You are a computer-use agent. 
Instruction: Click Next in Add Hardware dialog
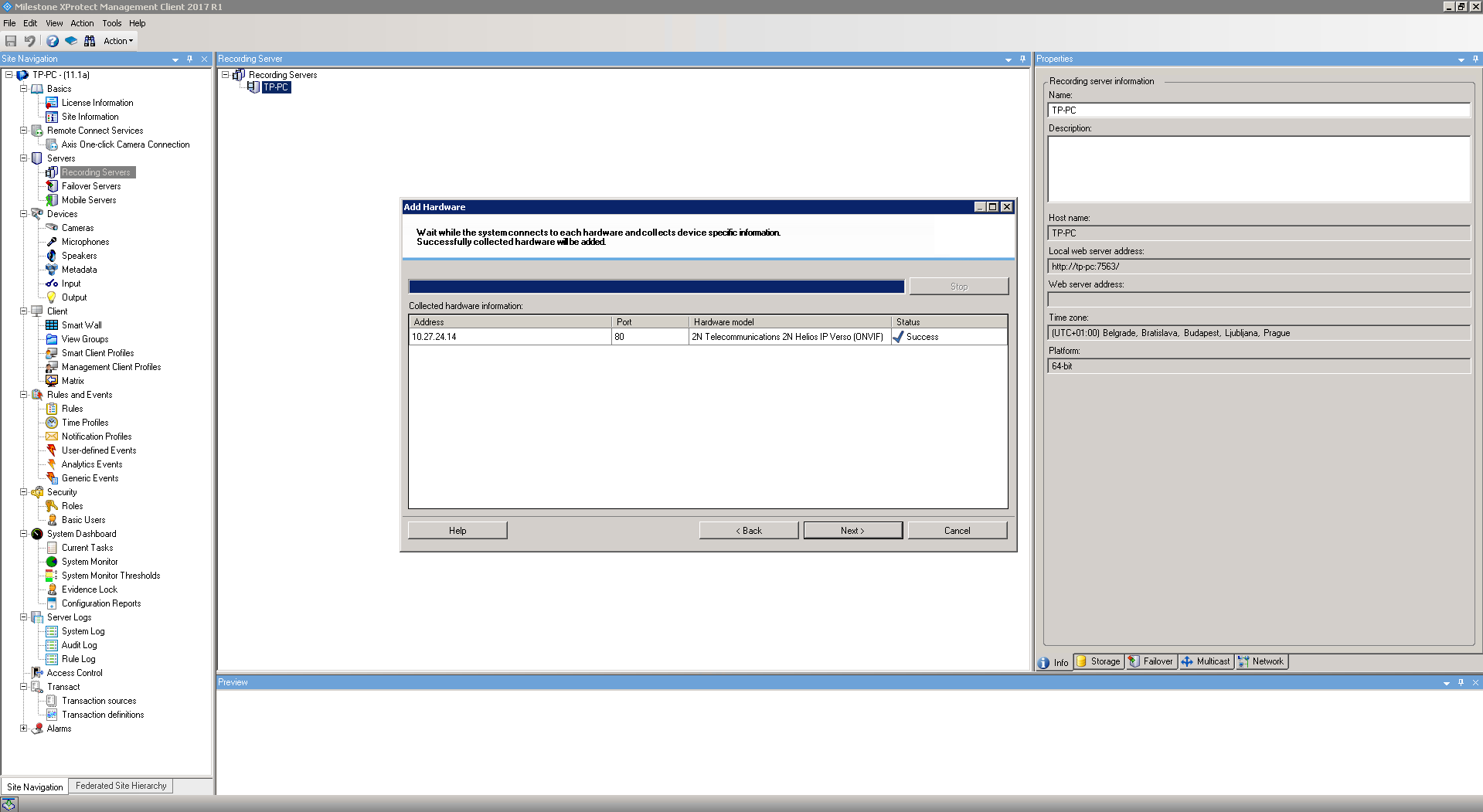click(x=852, y=531)
